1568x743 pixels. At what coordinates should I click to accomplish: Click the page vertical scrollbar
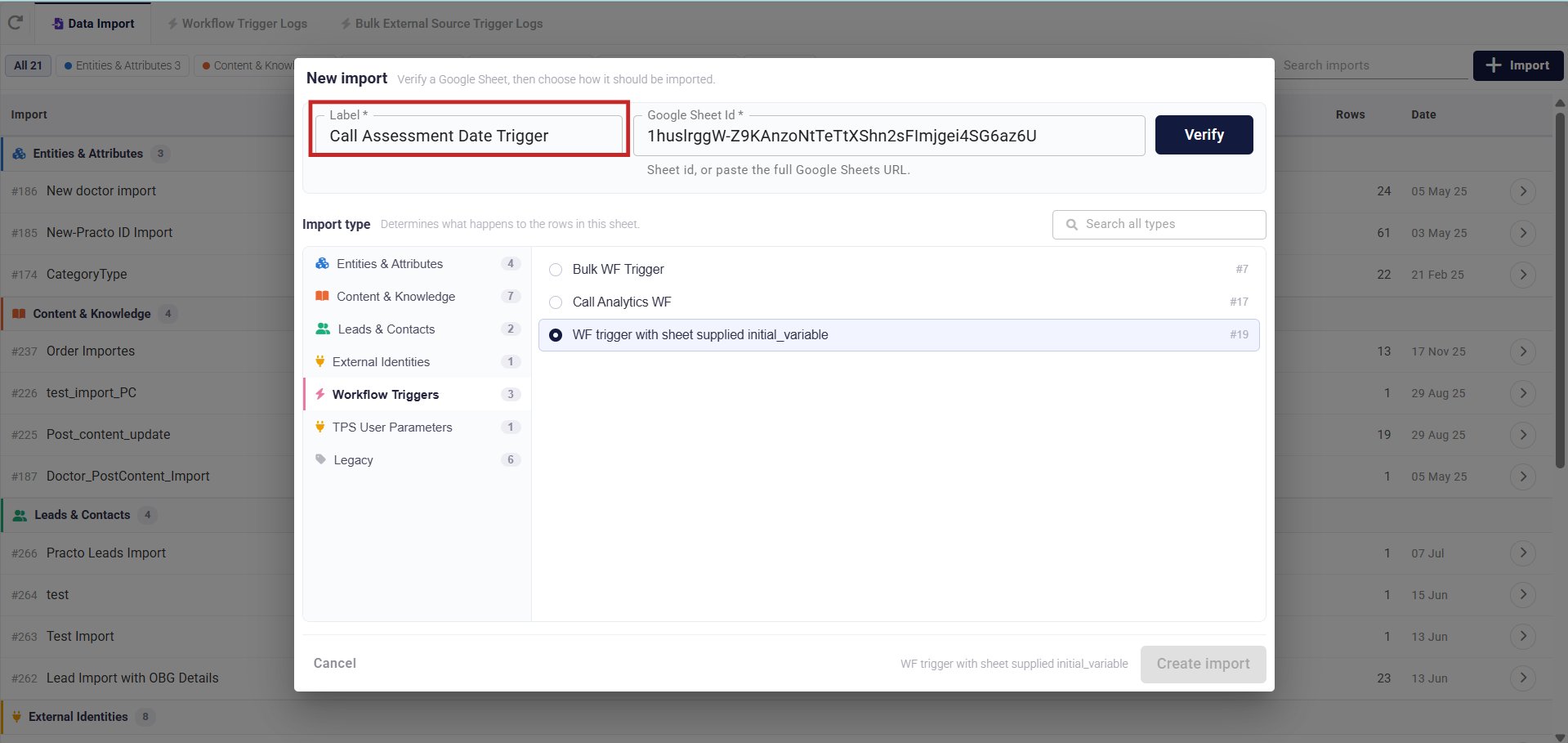tap(1560, 290)
